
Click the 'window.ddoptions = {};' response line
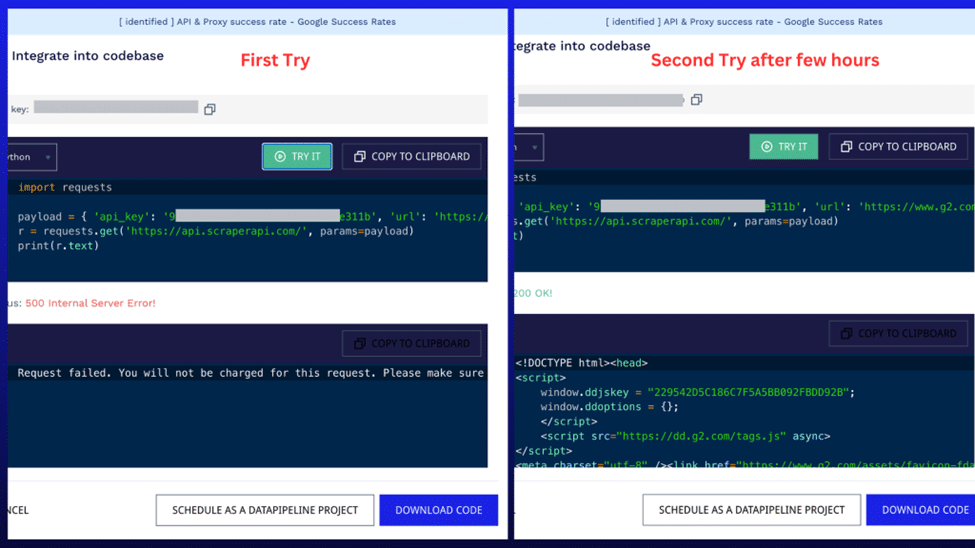tap(609, 407)
